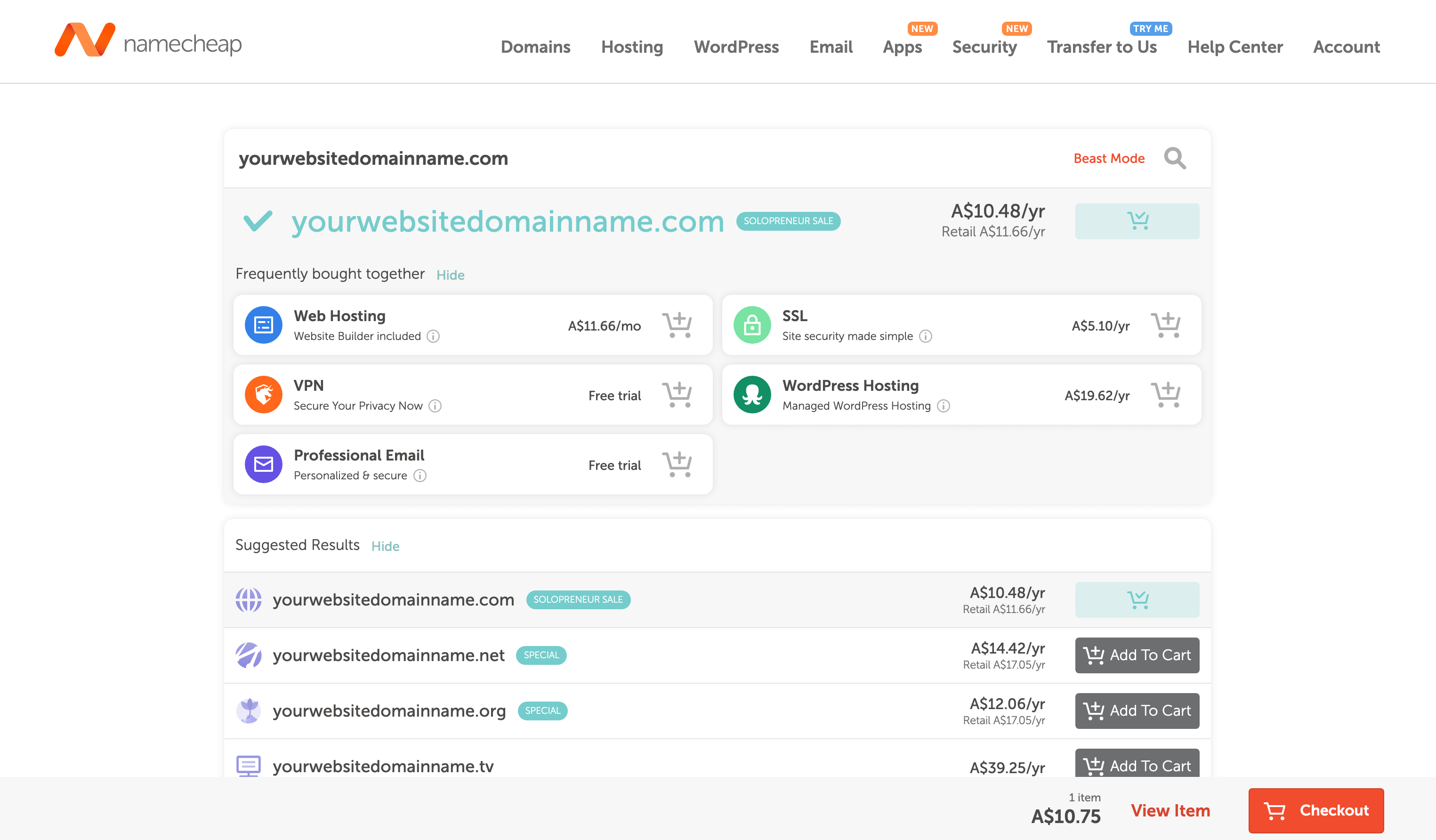
Task: Open the Apps menu
Action: [902, 47]
